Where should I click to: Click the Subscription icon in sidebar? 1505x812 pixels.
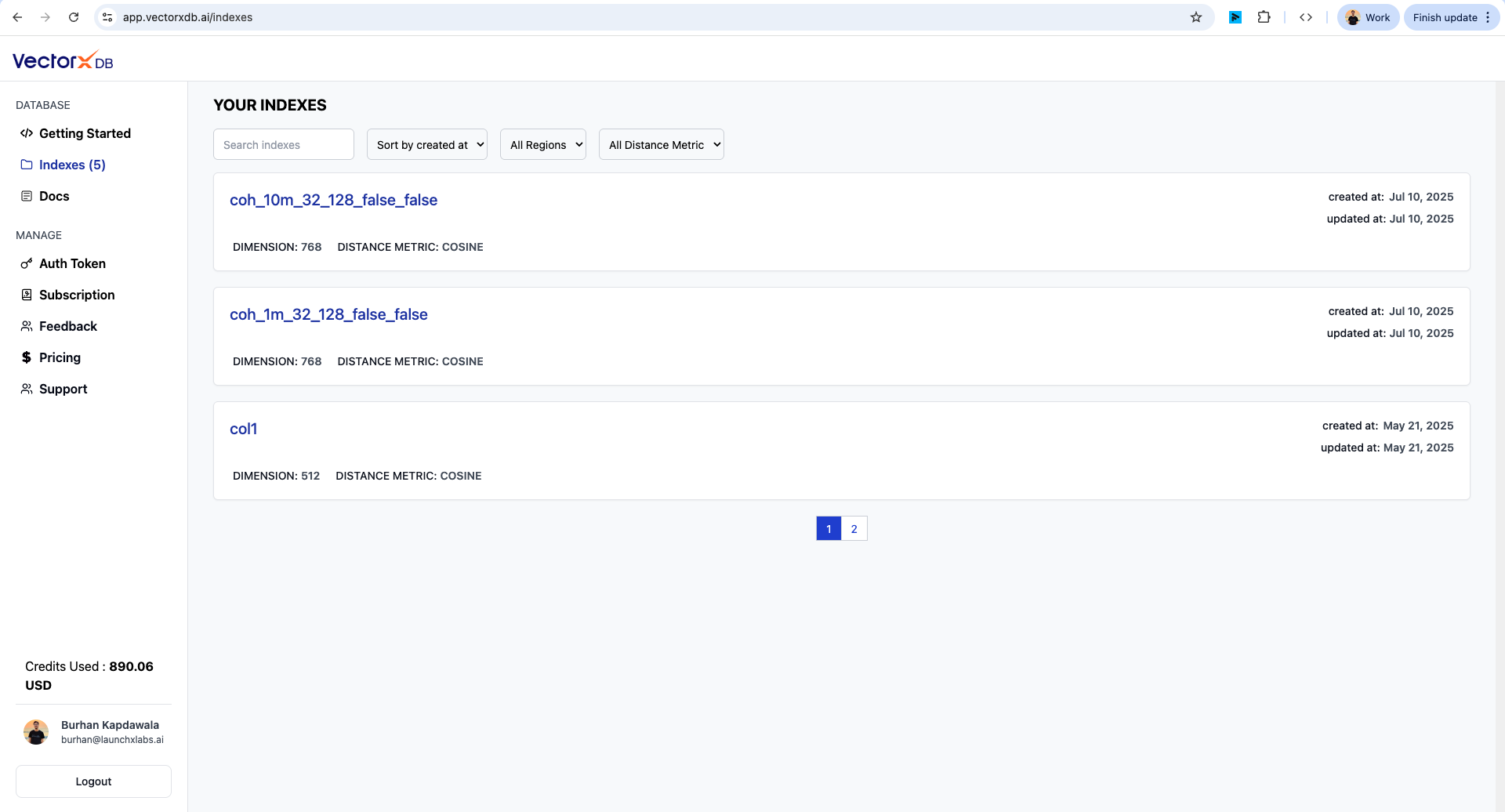(x=27, y=295)
